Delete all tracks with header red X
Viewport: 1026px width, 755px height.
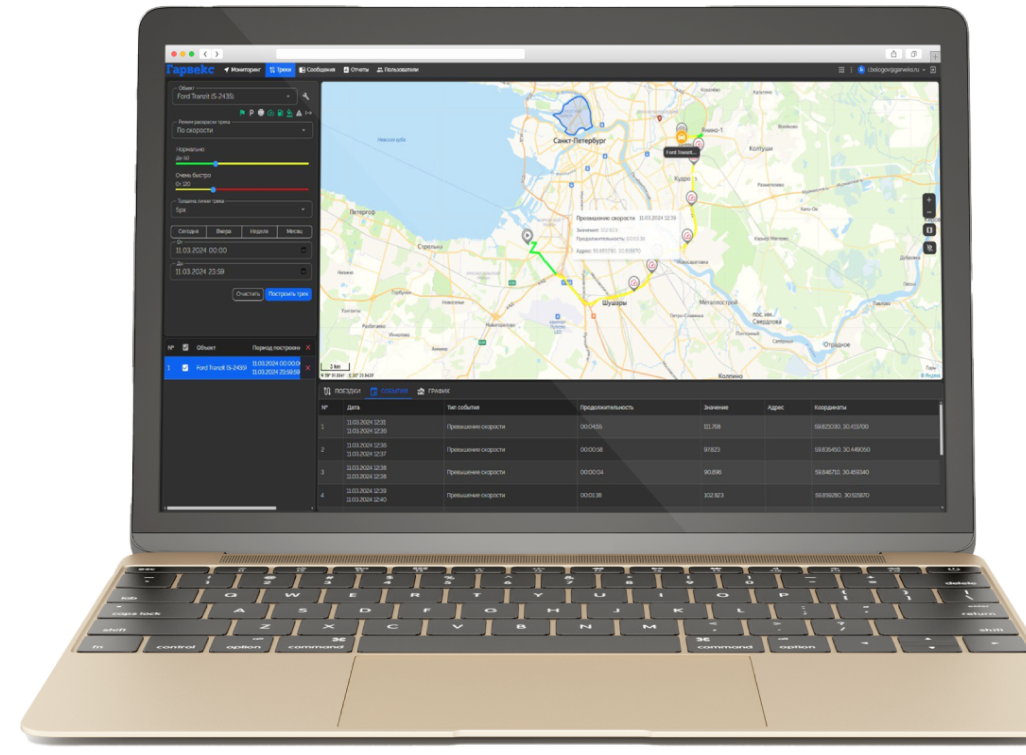308,347
